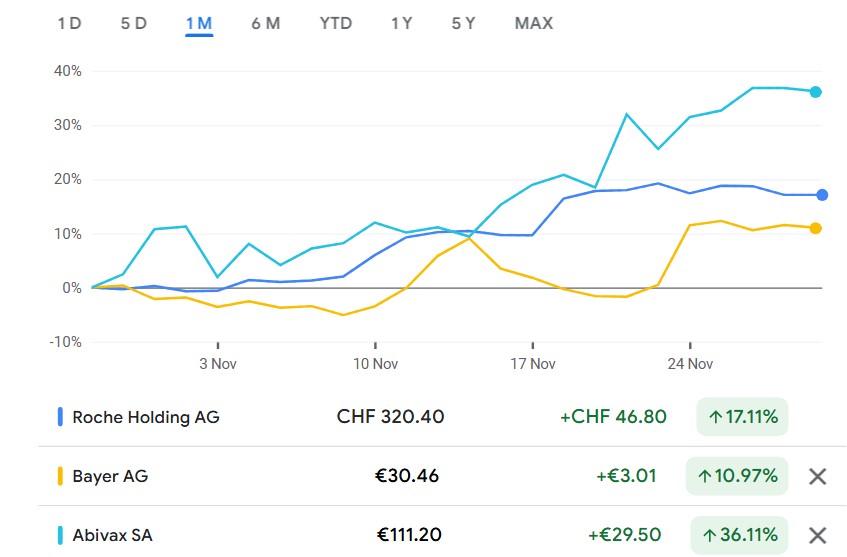This screenshot has height=557, width=847.
Task: Show year-to-date YTD chart
Action: tap(336, 23)
